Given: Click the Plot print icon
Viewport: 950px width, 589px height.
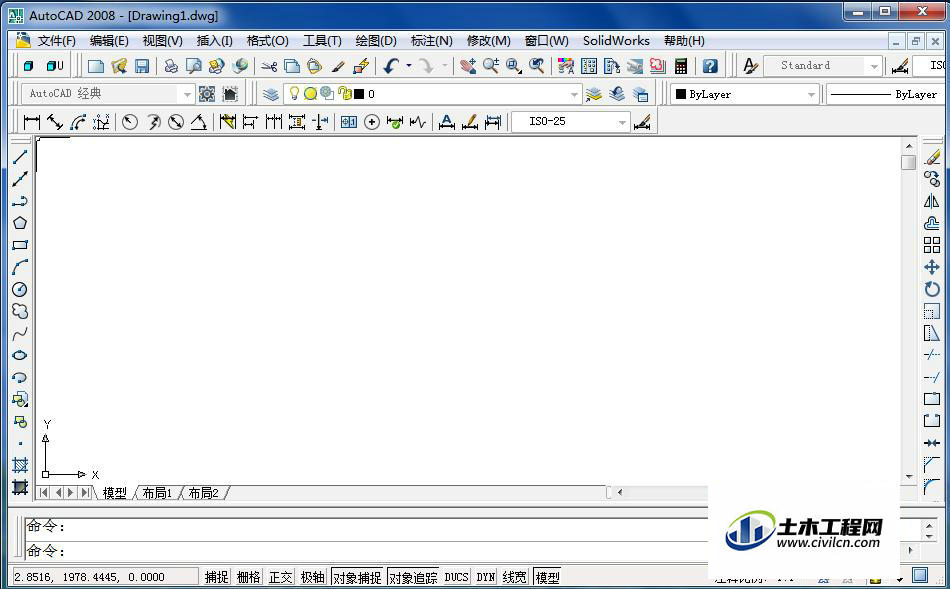Looking at the screenshot, I should click(171, 65).
